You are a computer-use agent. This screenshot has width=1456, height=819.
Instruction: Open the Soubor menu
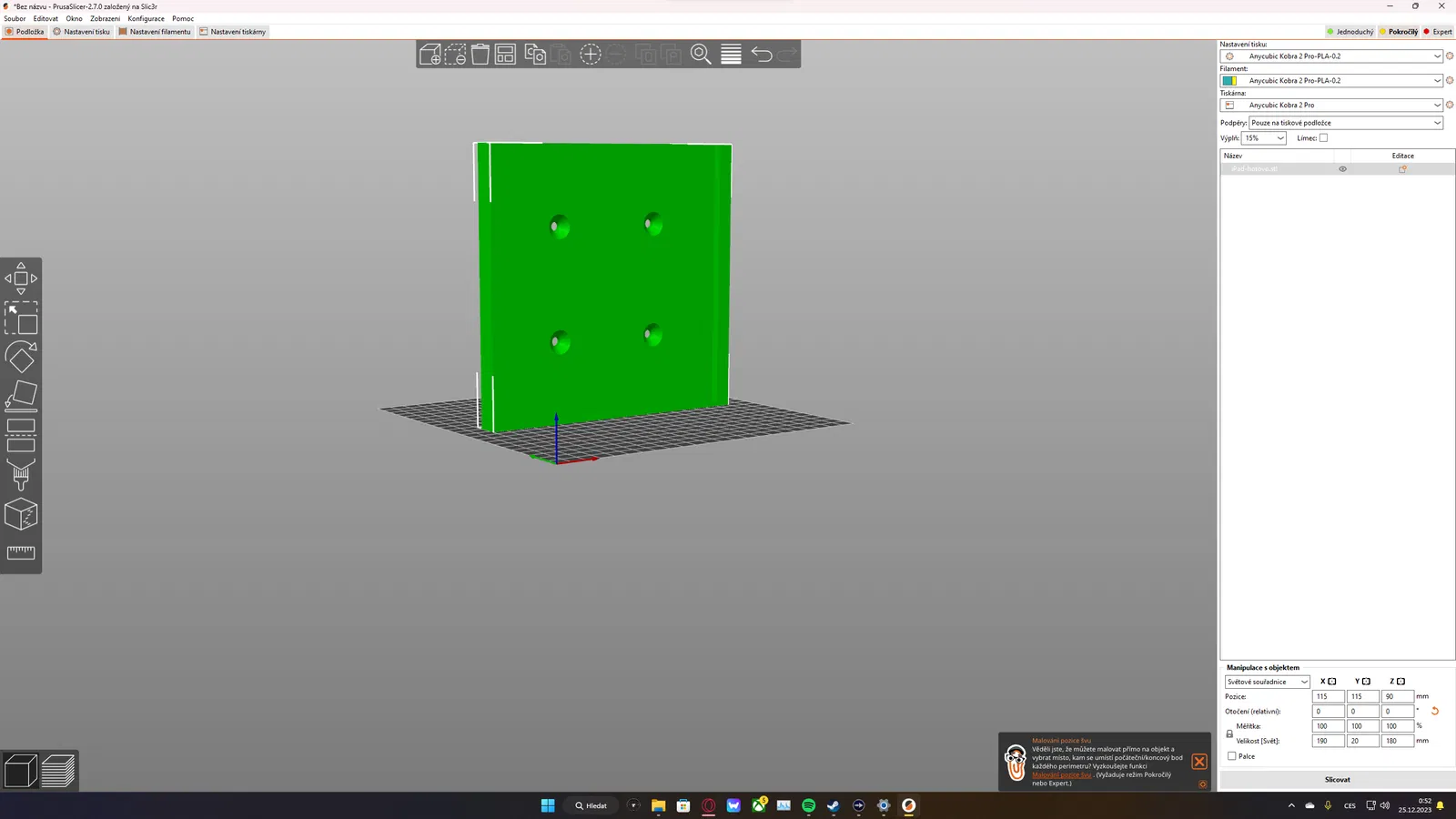pos(15,18)
